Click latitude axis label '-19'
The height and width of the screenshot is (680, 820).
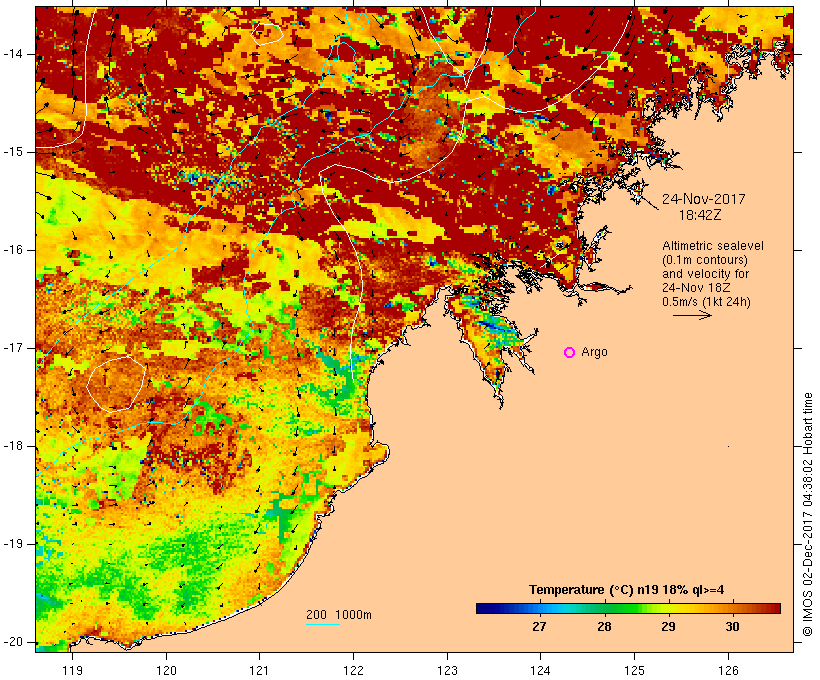click(x=13, y=544)
